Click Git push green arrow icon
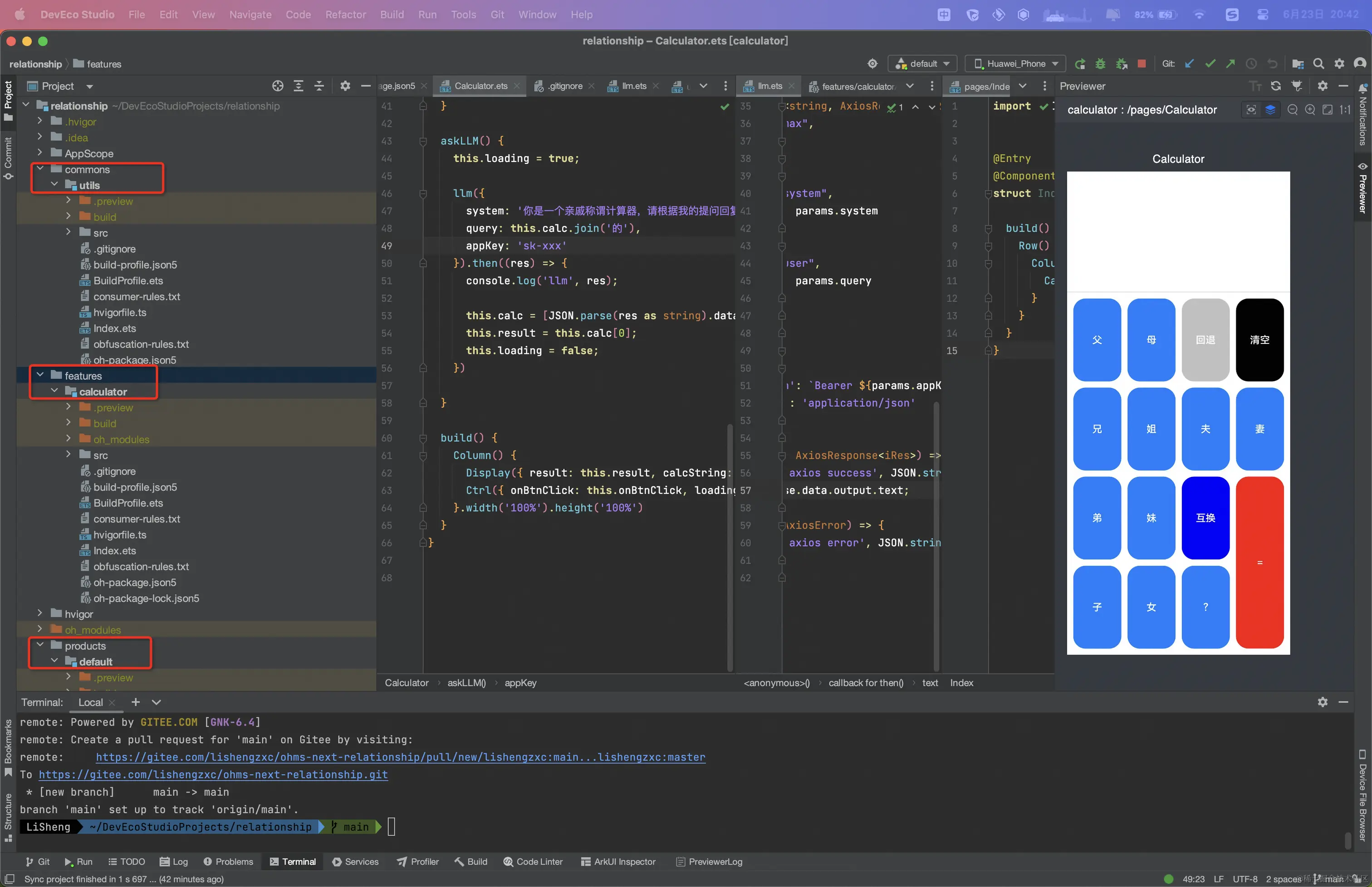 (1230, 64)
